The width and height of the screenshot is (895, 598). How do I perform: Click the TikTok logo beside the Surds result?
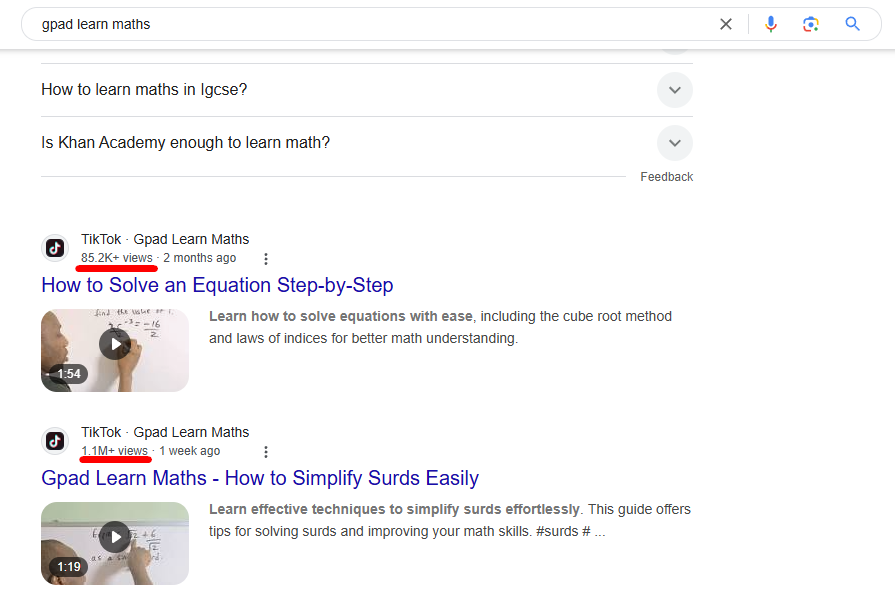point(55,441)
